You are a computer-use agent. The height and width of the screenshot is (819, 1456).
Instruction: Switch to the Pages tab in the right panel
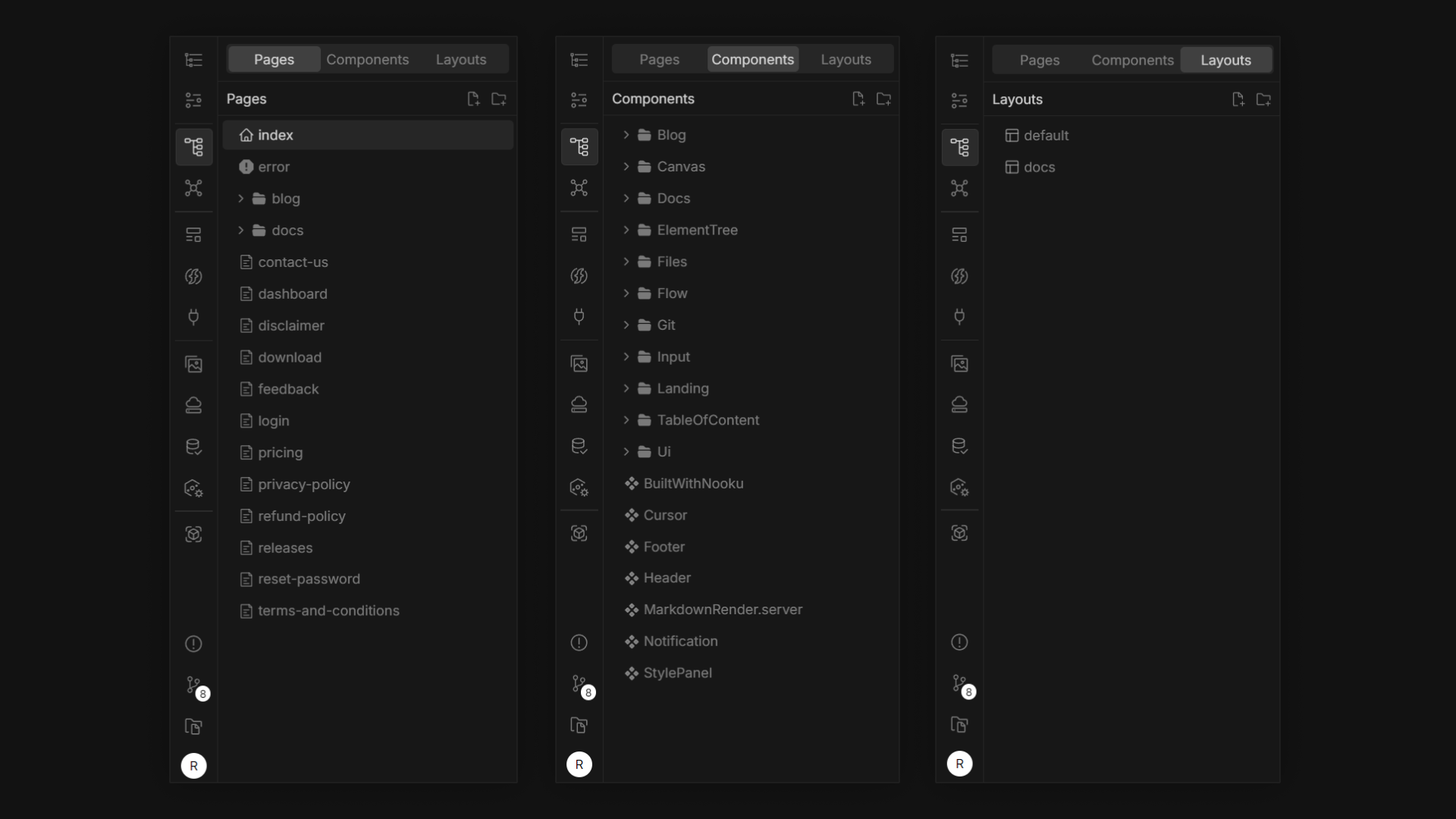pyautogui.click(x=1038, y=60)
